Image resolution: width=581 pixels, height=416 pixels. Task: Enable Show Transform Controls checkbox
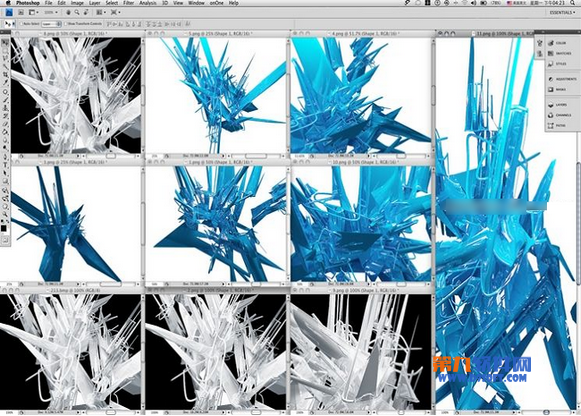click(65, 24)
